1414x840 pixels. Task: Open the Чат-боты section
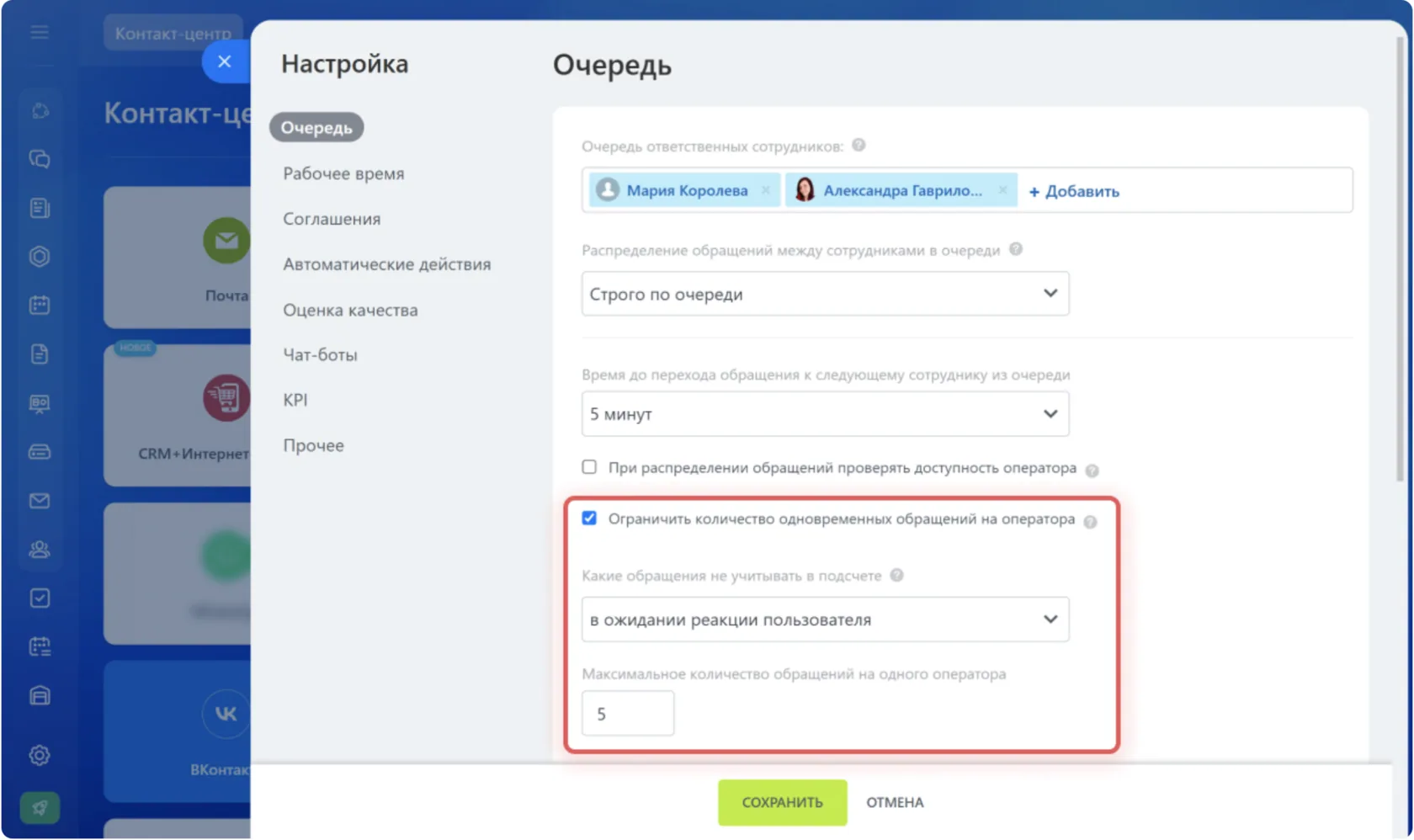(x=320, y=355)
